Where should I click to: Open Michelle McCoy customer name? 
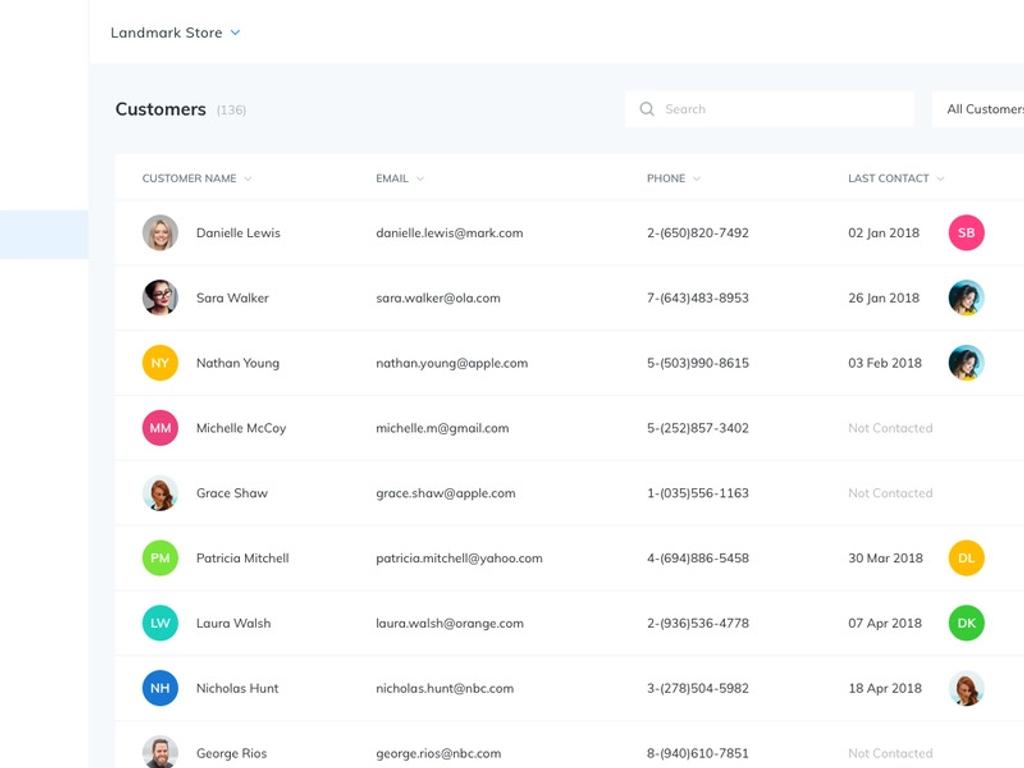(241, 428)
